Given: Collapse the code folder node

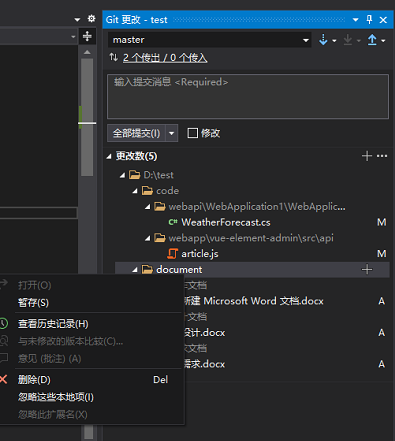Looking at the screenshot, I should pyautogui.click(x=135, y=191).
